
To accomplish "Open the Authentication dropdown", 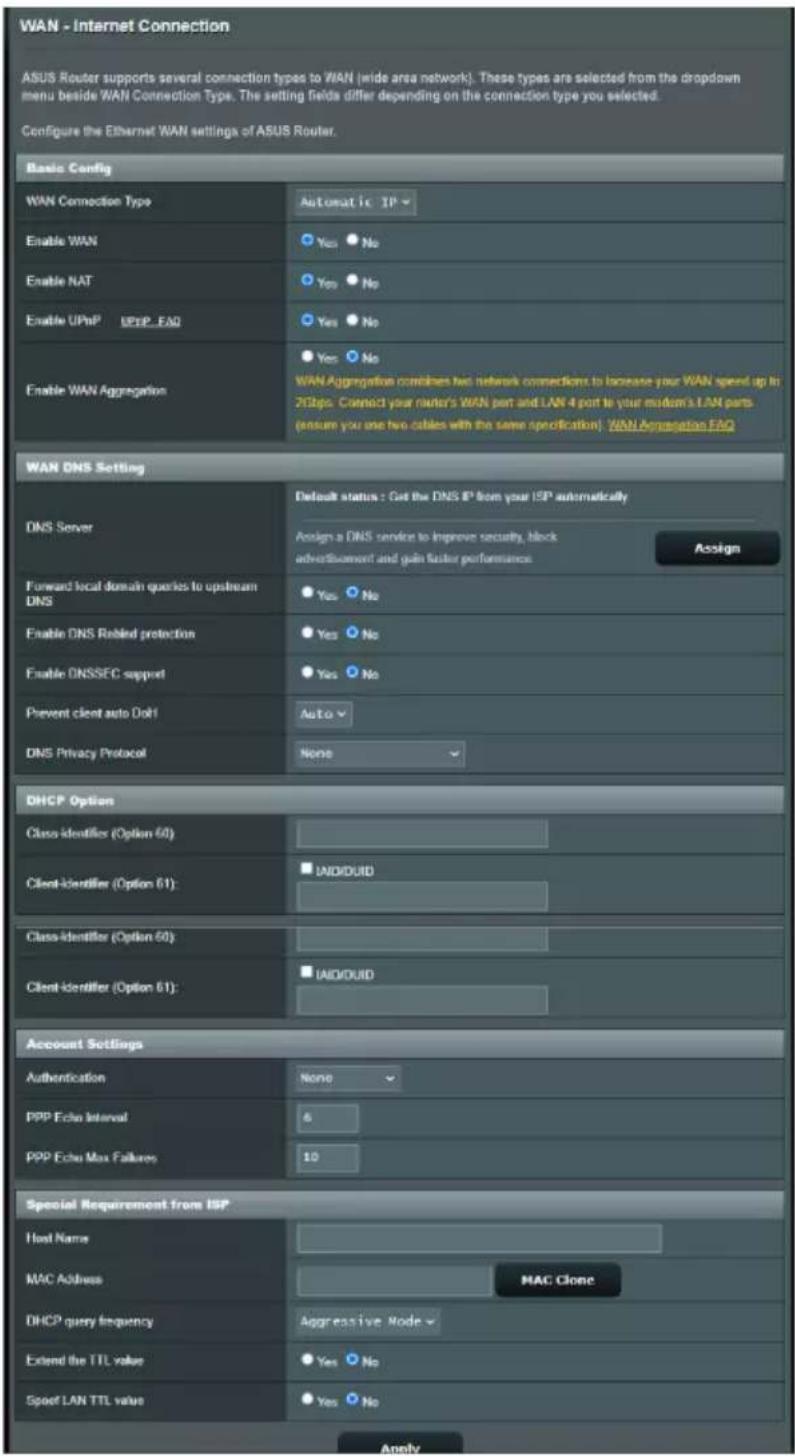I will point(348,1078).
